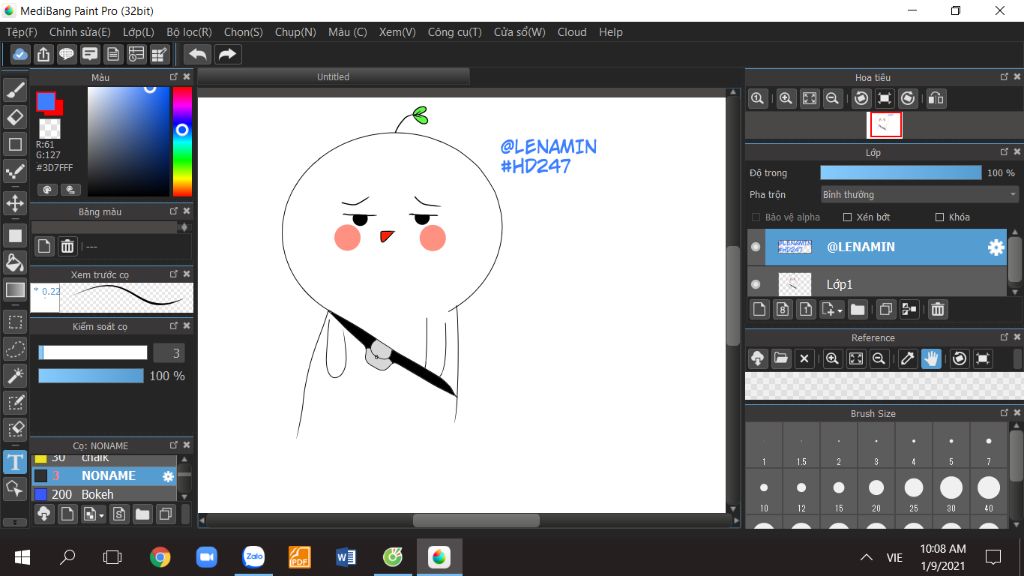1024x576 pixels.
Task: Create a new layer folder
Action: (857, 310)
